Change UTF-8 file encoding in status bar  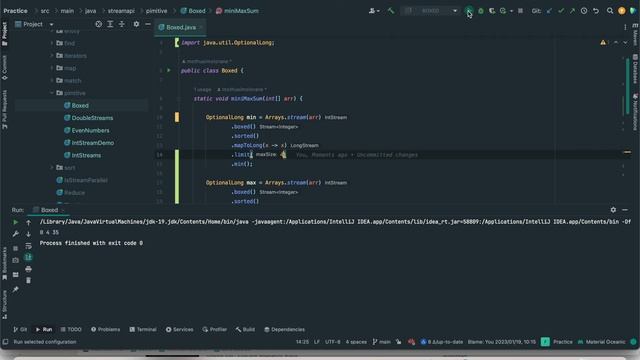click(x=333, y=342)
